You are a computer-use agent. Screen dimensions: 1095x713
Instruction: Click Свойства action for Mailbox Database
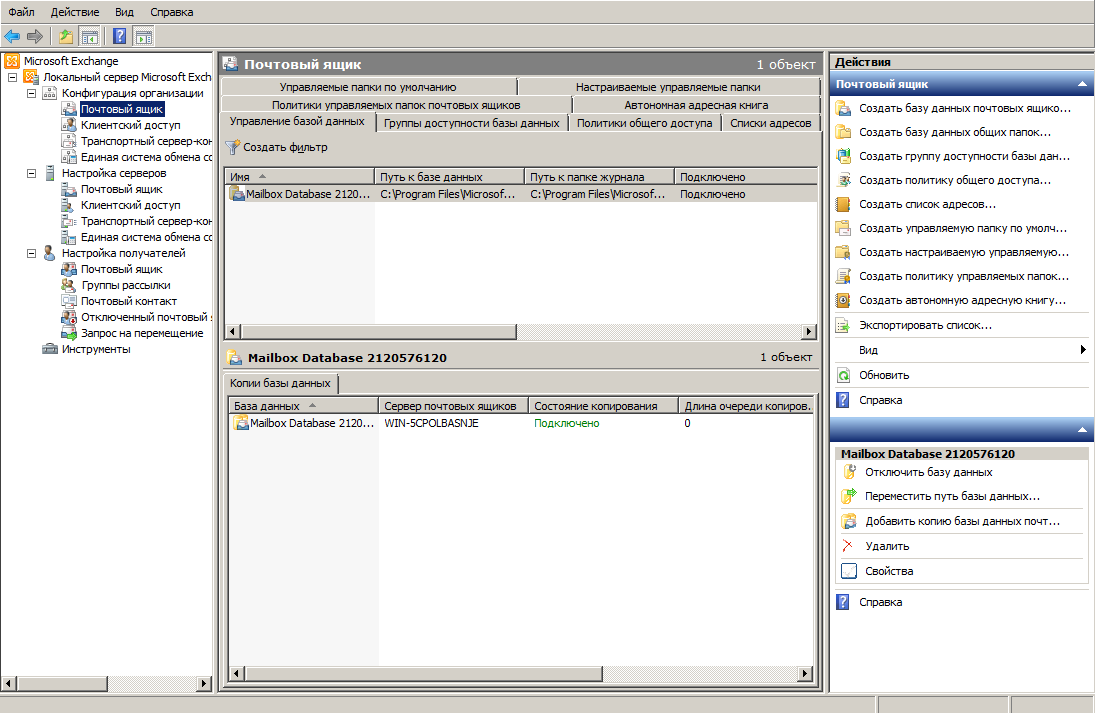pyautogui.click(x=889, y=571)
